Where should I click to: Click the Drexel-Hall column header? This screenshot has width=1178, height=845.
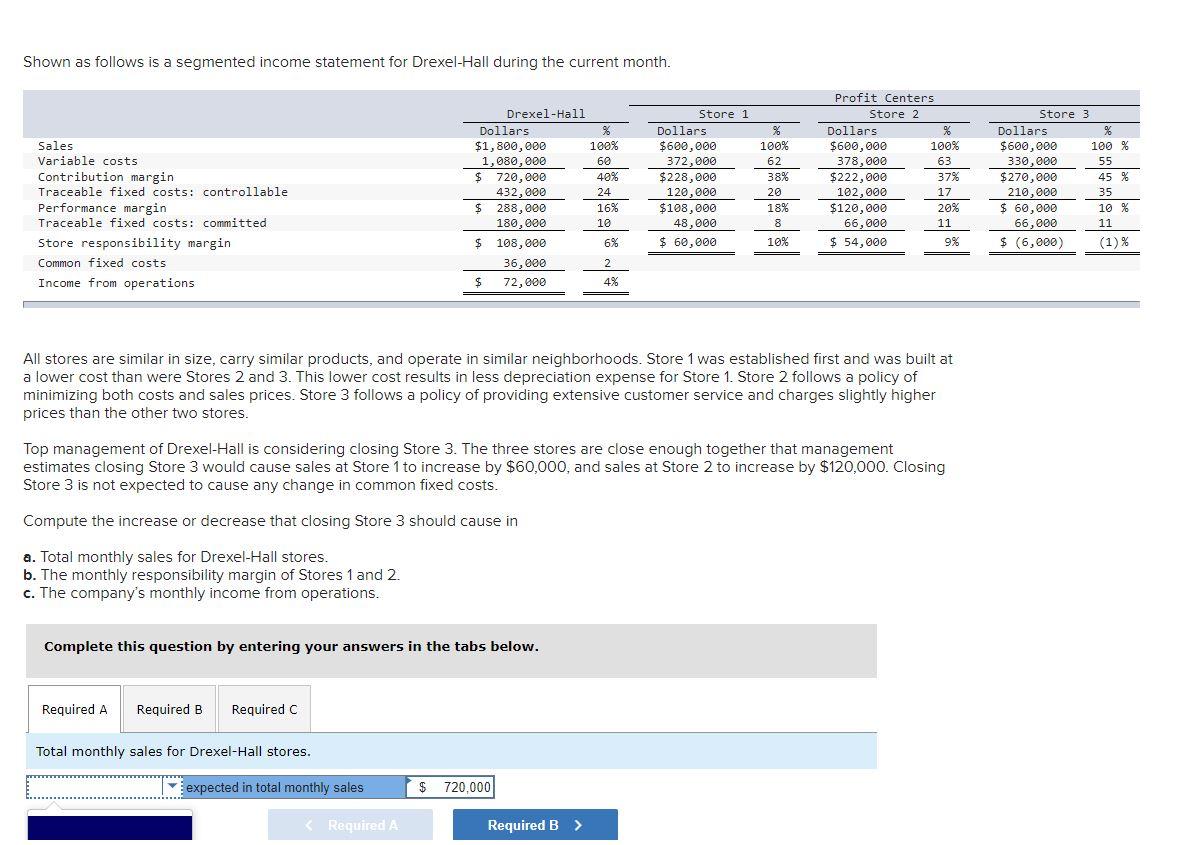545,114
